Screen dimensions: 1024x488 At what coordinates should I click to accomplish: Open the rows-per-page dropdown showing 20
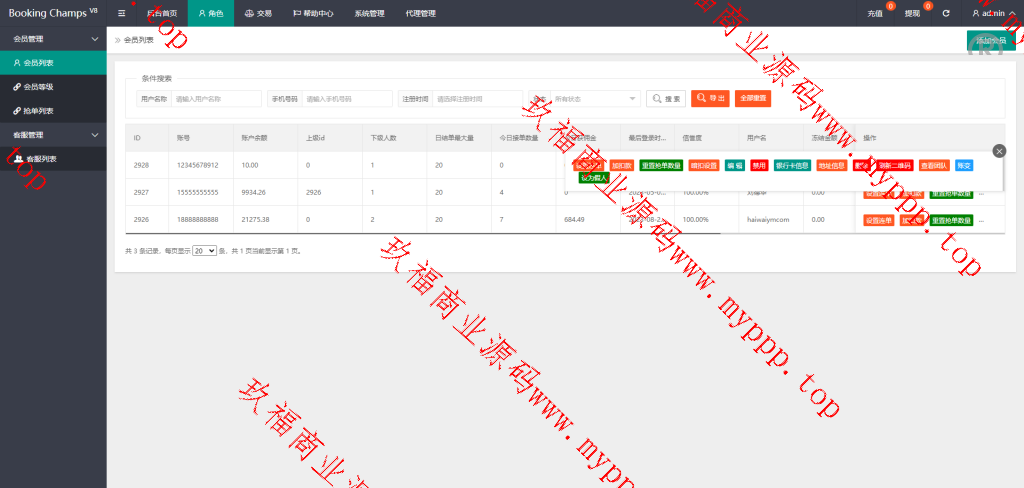(x=204, y=251)
